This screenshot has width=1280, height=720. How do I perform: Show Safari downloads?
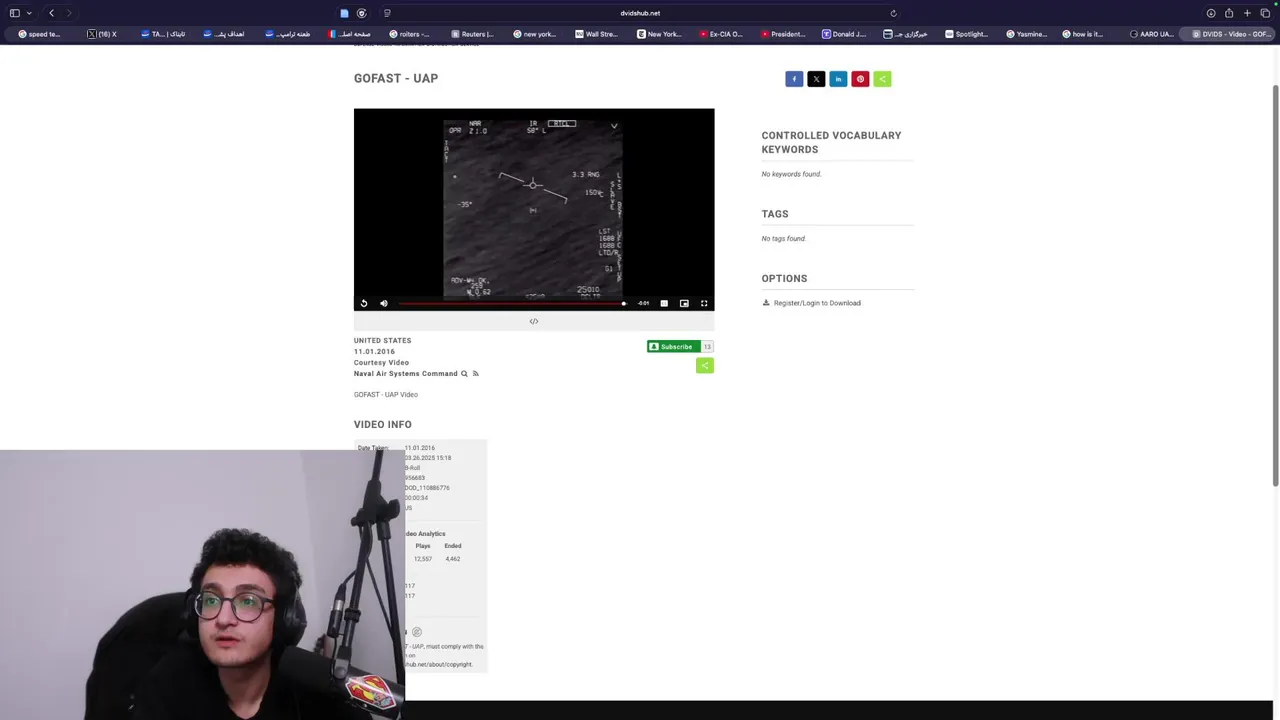coord(1211,13)
